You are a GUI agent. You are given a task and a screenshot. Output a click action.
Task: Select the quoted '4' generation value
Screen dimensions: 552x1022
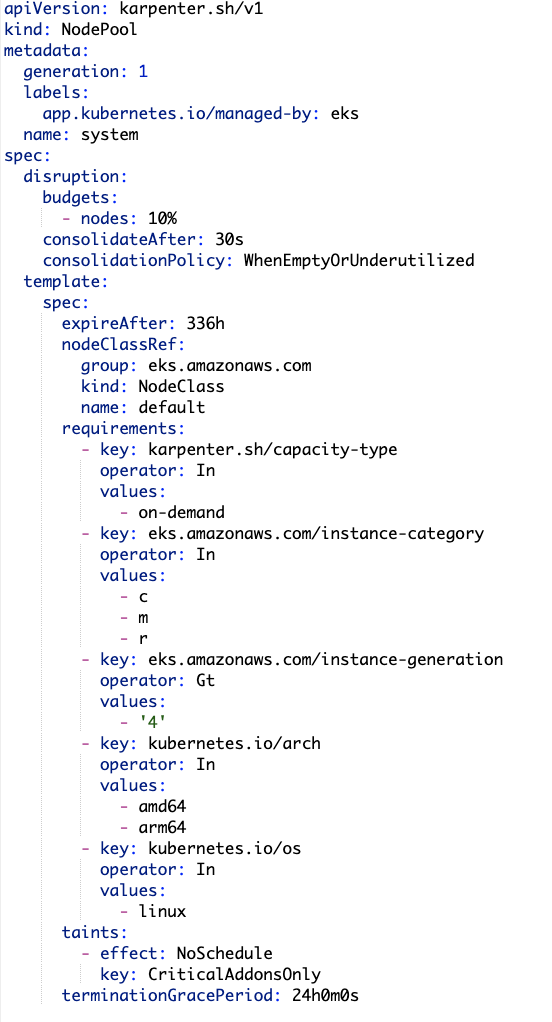153,722
